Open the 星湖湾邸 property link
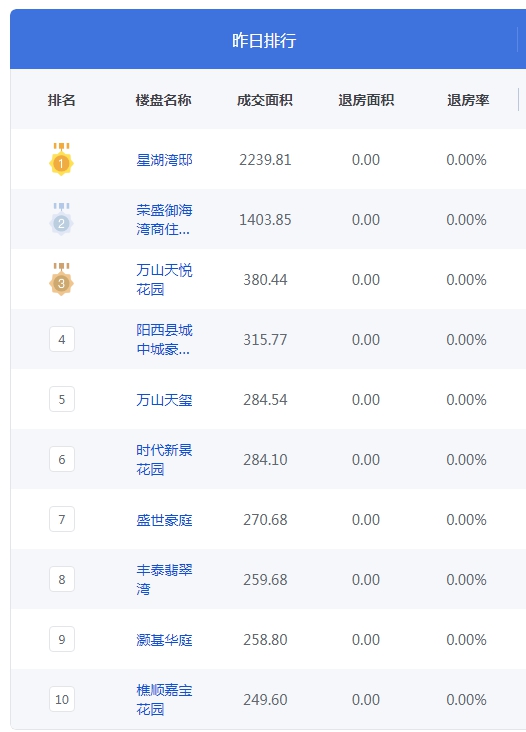This screenshot has width=526, height=732. [164, 160]
